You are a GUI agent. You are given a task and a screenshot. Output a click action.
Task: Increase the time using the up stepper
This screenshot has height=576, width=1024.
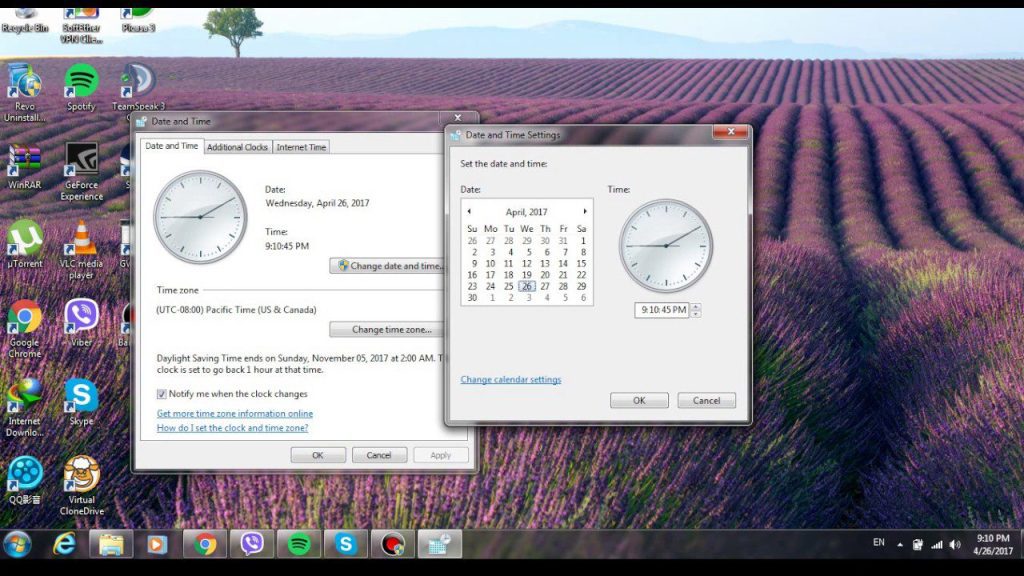tap(696, 306)
